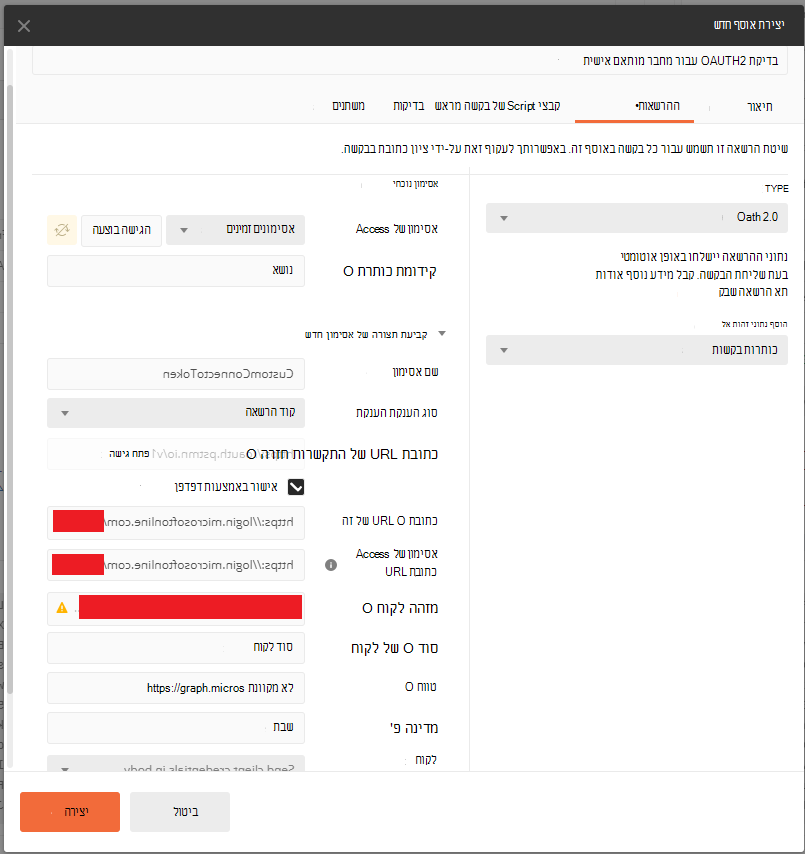The image size is (805, 854).
Task: Click the callback URL input field
Action: pyautogui.click(x=176, y=454)
